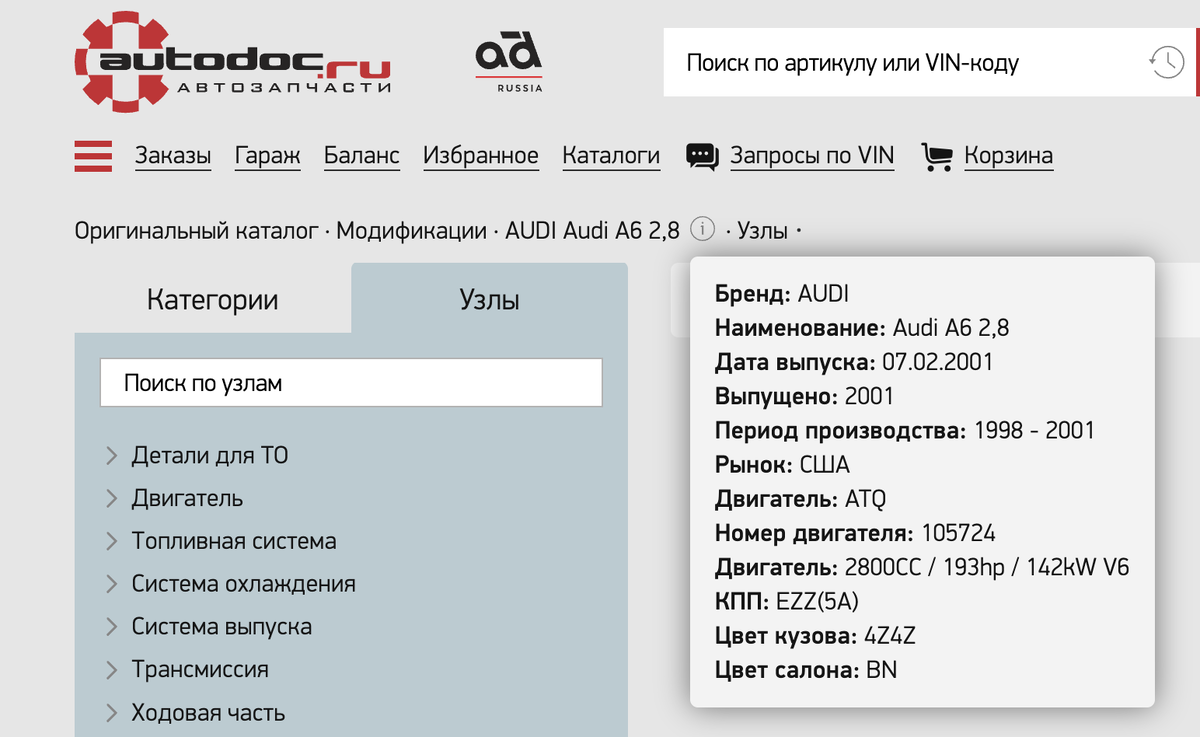Focus the 'Поиск по узлам' search field
The width and height of the screenshot is (1200, 737).
pos(351,383)
